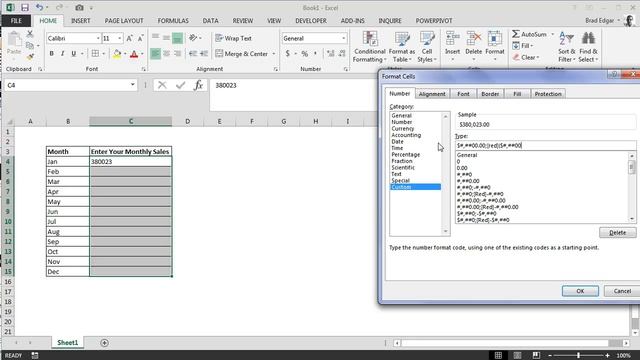Increase decimal places
Viewport: 640px width, 360px height.
click(x=331, y=53)
